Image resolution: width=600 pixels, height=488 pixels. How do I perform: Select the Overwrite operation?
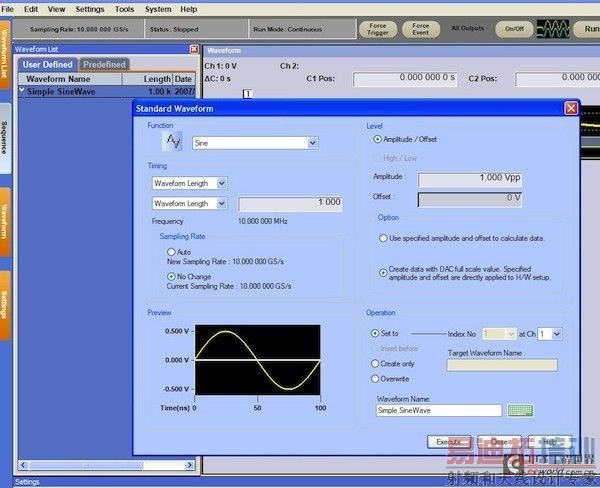tap(375, 379)
